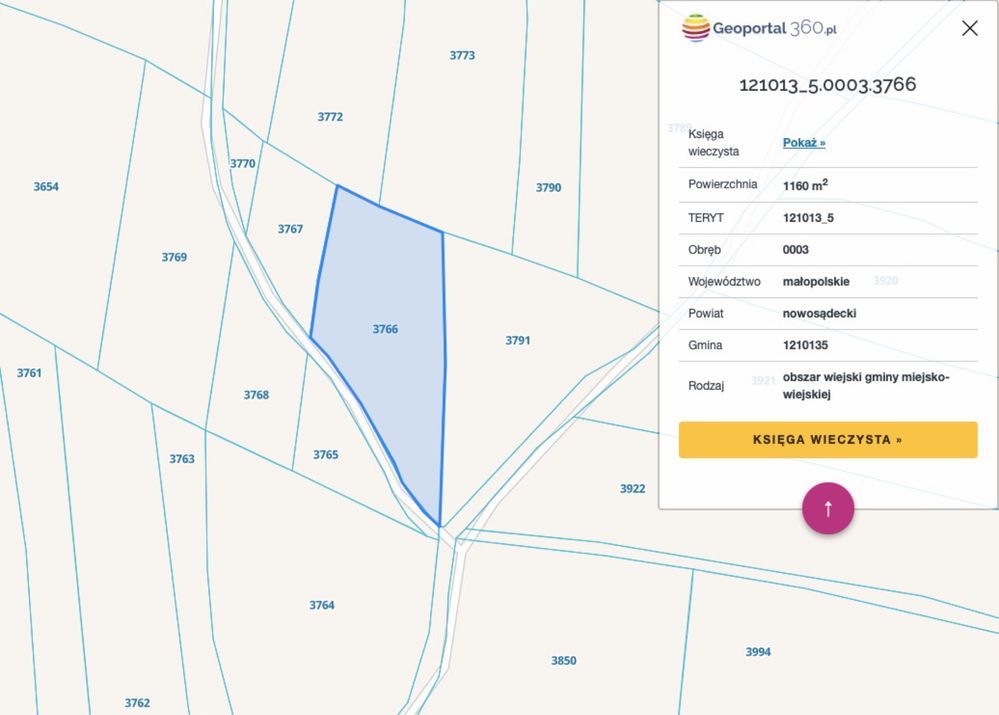Select parcel 3791 on the map
This screenshot has height=715, width=999.
point(517,340)
